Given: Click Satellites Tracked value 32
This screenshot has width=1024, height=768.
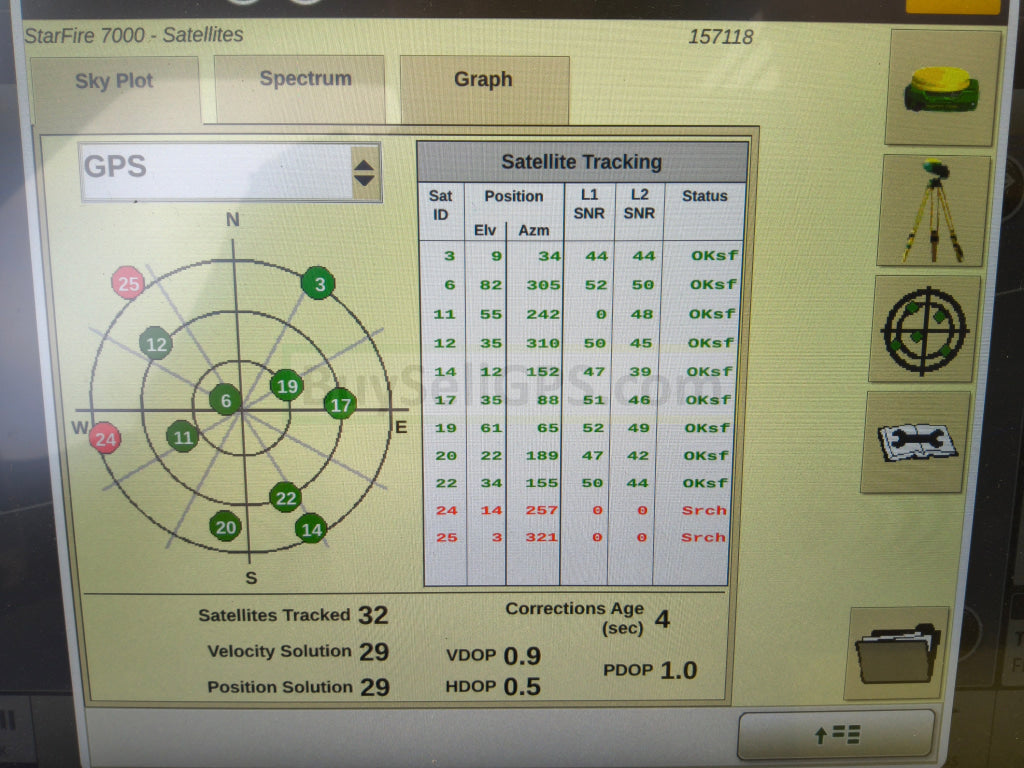Looking at the screenshot, I should coord(373,615).
